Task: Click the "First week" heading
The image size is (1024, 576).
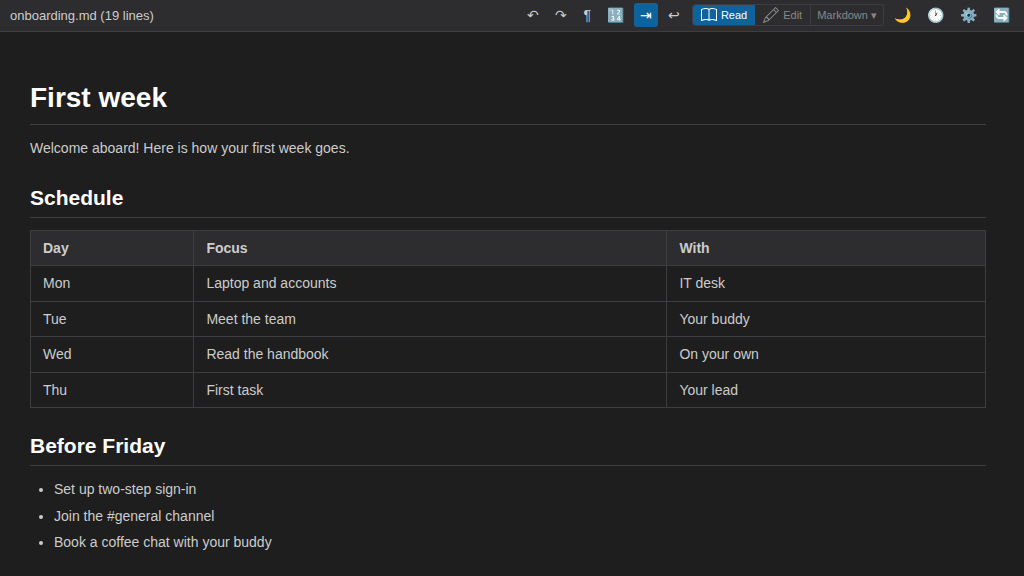Action: tap(99, 98)
